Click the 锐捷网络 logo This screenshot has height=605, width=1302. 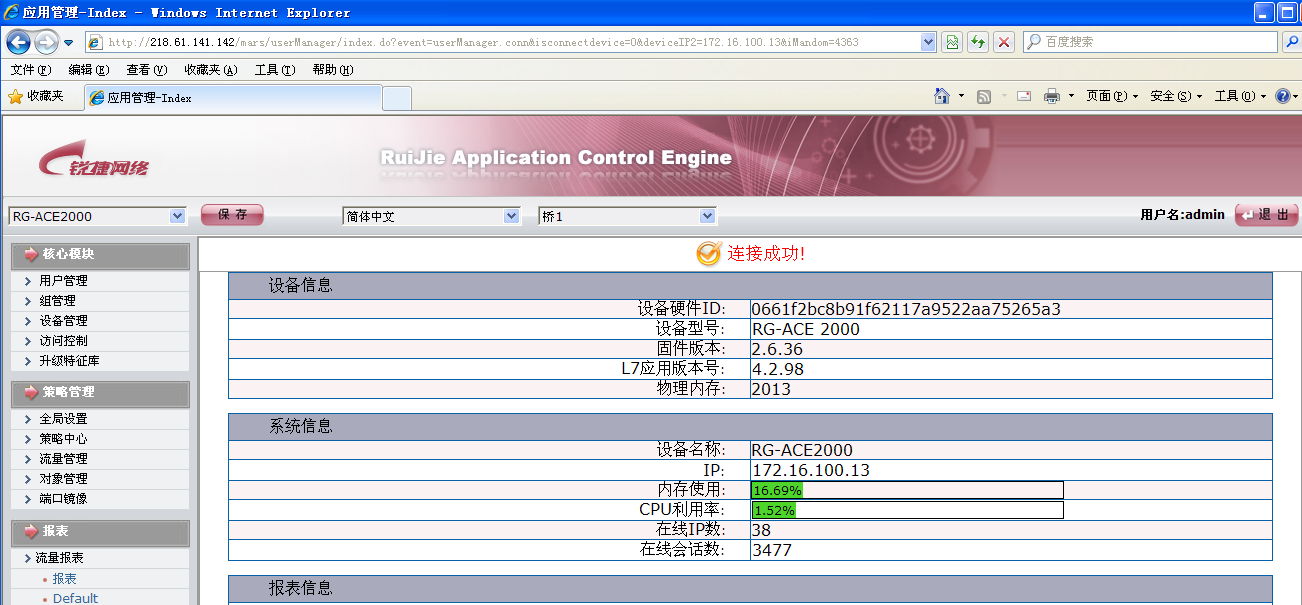pos(95,160)
